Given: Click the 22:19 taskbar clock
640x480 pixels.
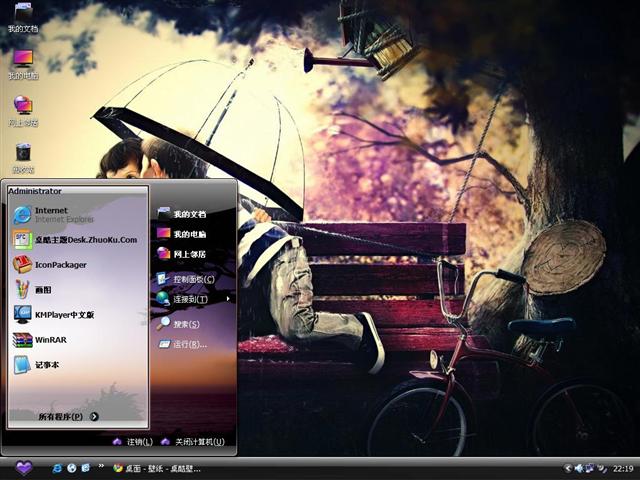Looking at the screenshot, I should click(x=623, y=469).
